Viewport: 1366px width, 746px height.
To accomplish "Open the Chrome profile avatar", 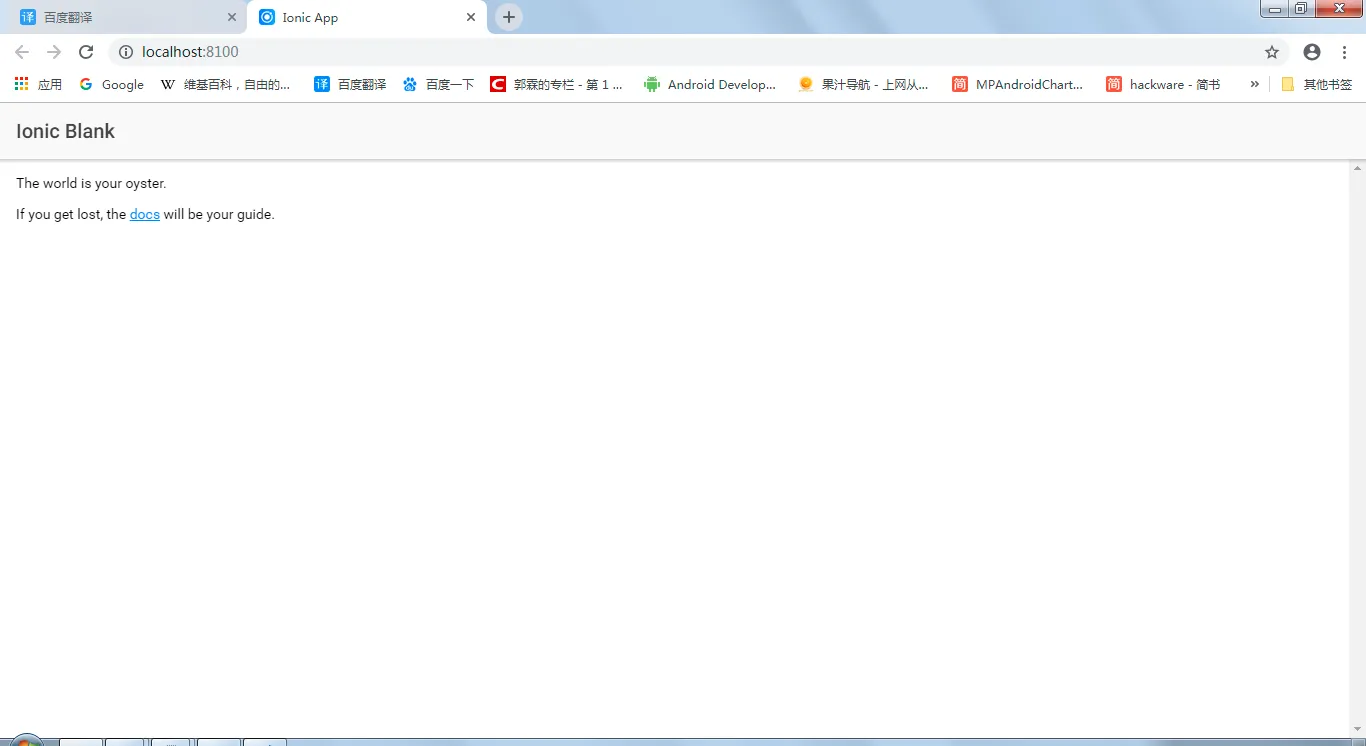I will pos(1312,52).
